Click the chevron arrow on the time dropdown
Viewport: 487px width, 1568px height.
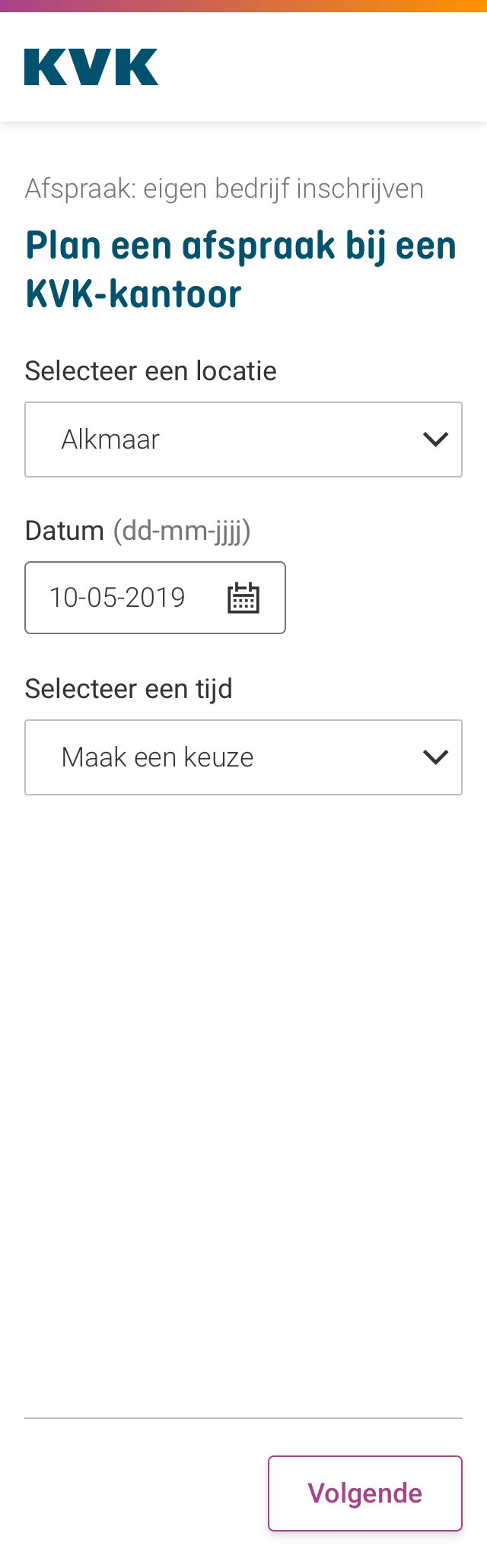tap(435, 757)
